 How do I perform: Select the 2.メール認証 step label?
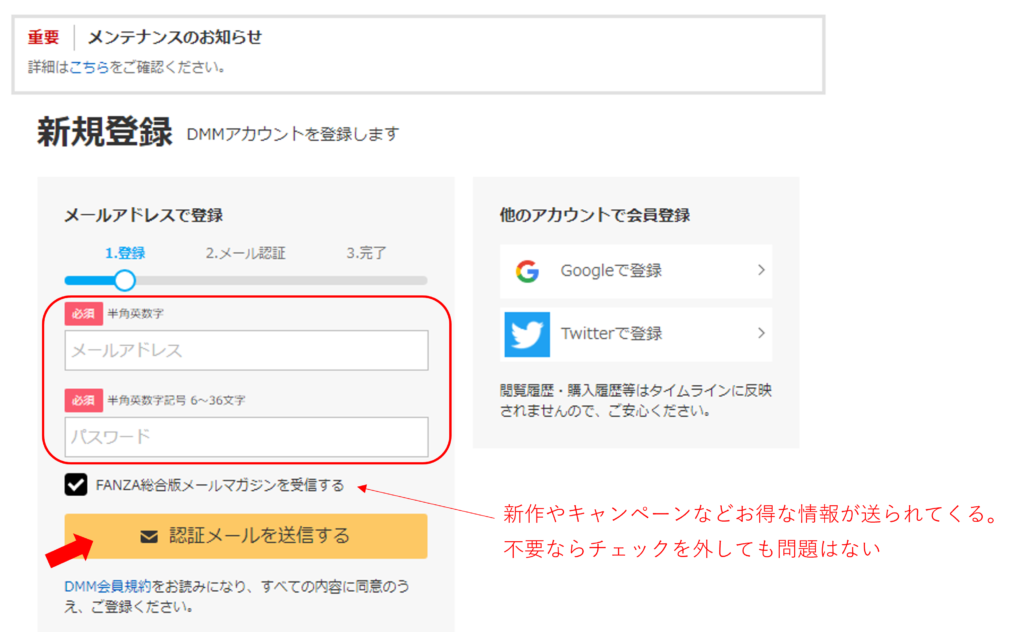click(245, 253)
